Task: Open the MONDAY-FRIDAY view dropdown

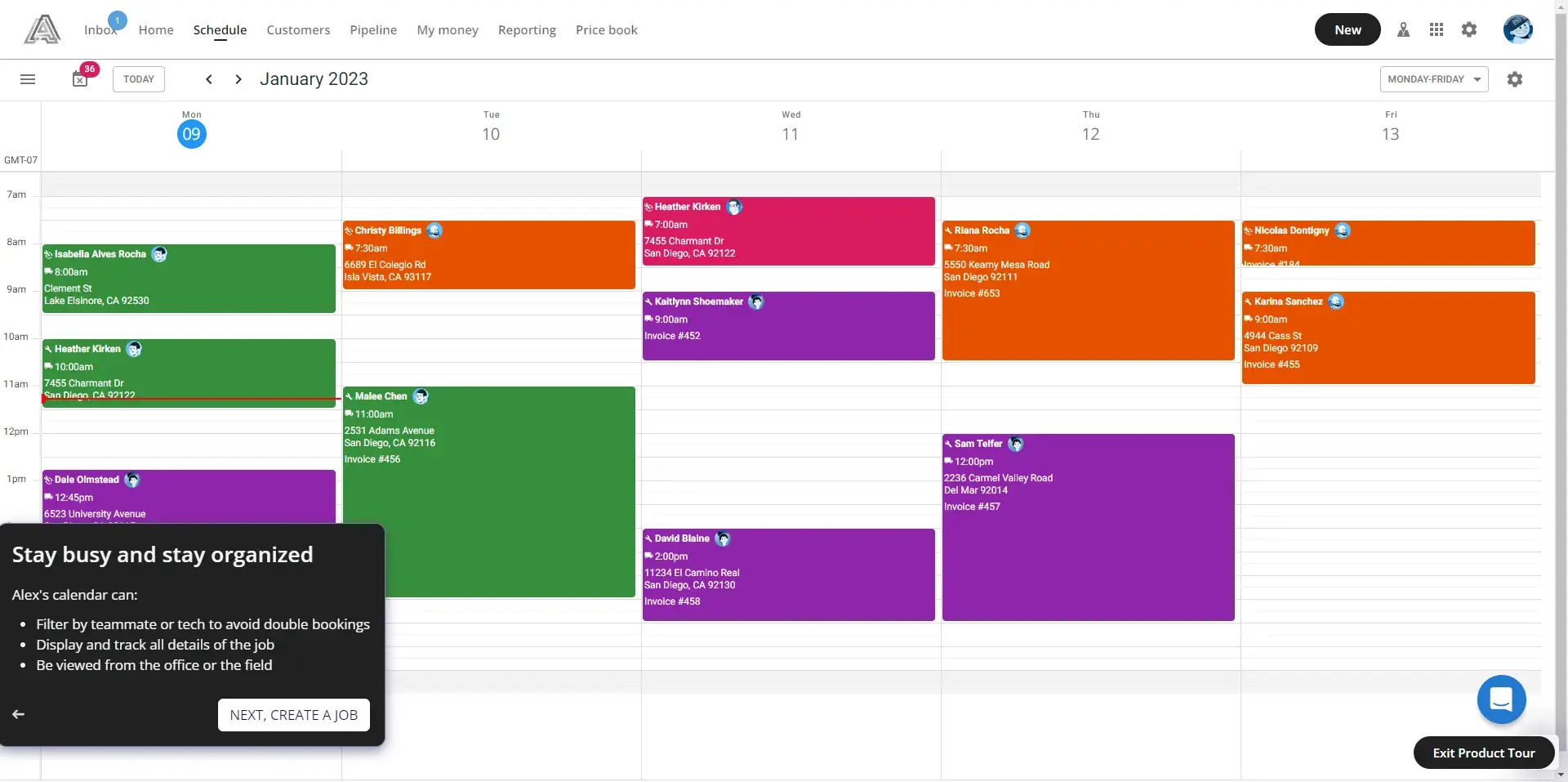Action: 1434,78
